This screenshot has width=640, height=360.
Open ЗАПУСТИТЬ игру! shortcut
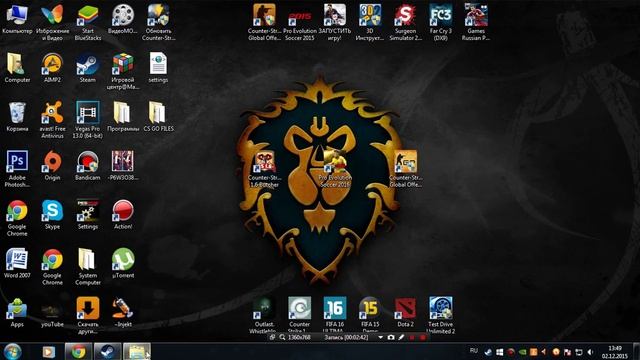pos(335,22)
